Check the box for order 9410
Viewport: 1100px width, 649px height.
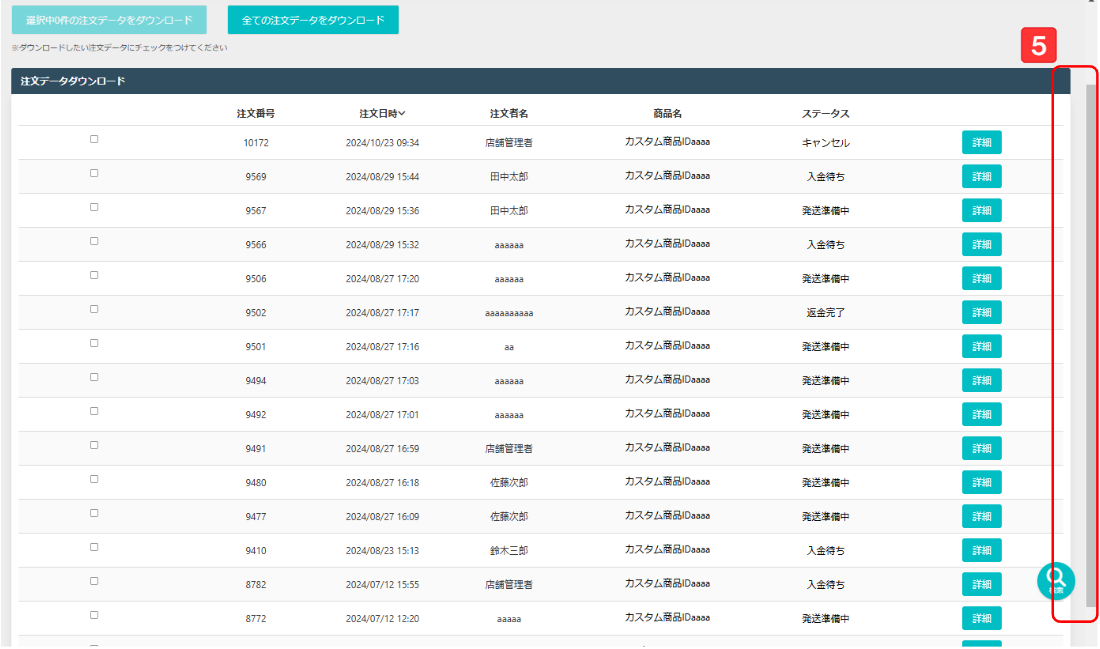coord(94,547)
